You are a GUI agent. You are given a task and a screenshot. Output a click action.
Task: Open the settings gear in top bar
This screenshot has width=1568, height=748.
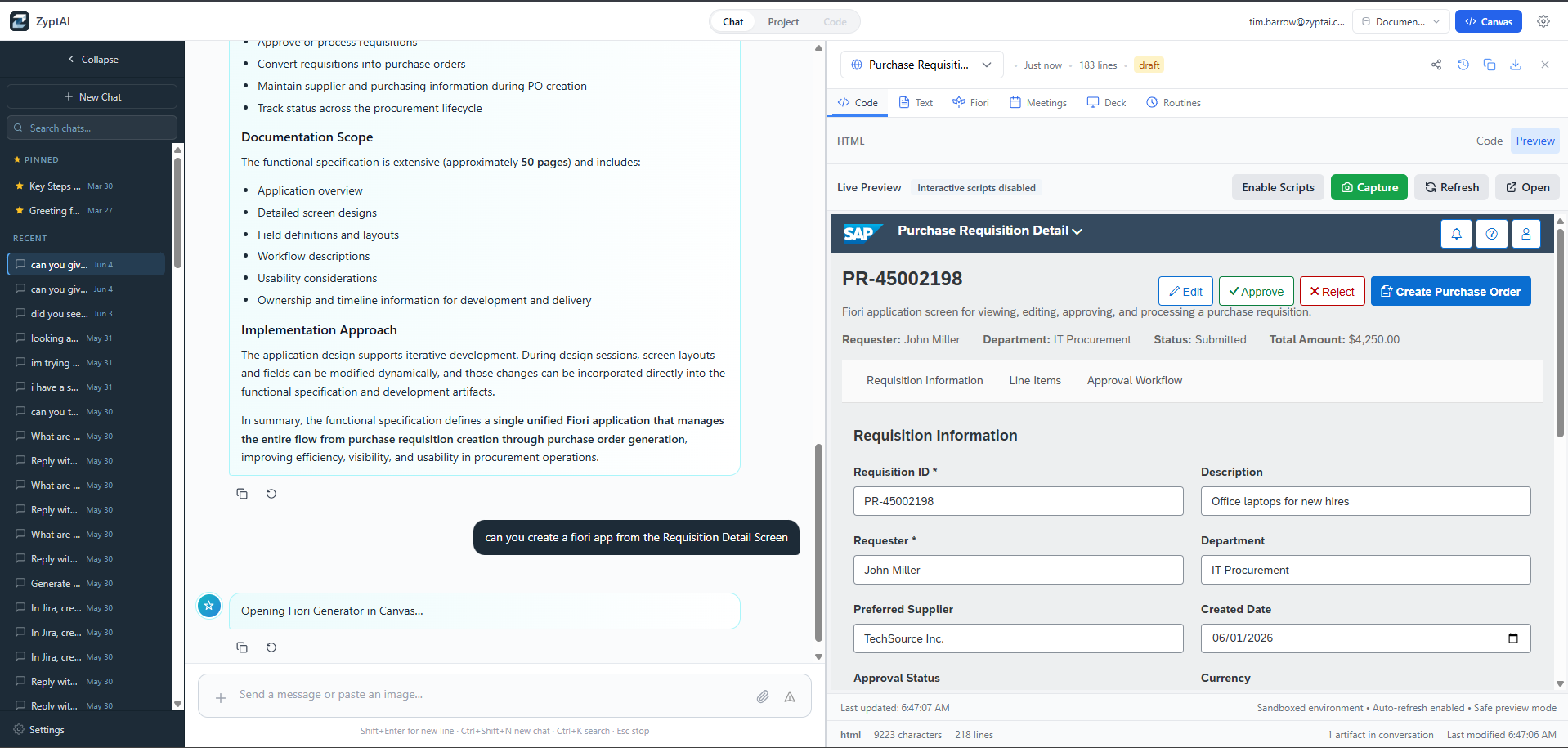pyautogui.click(x=1543, y=21)
